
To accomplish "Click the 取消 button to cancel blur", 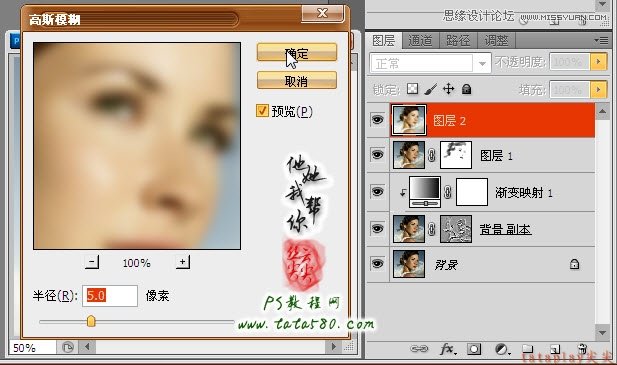I will tap(297, 81).
